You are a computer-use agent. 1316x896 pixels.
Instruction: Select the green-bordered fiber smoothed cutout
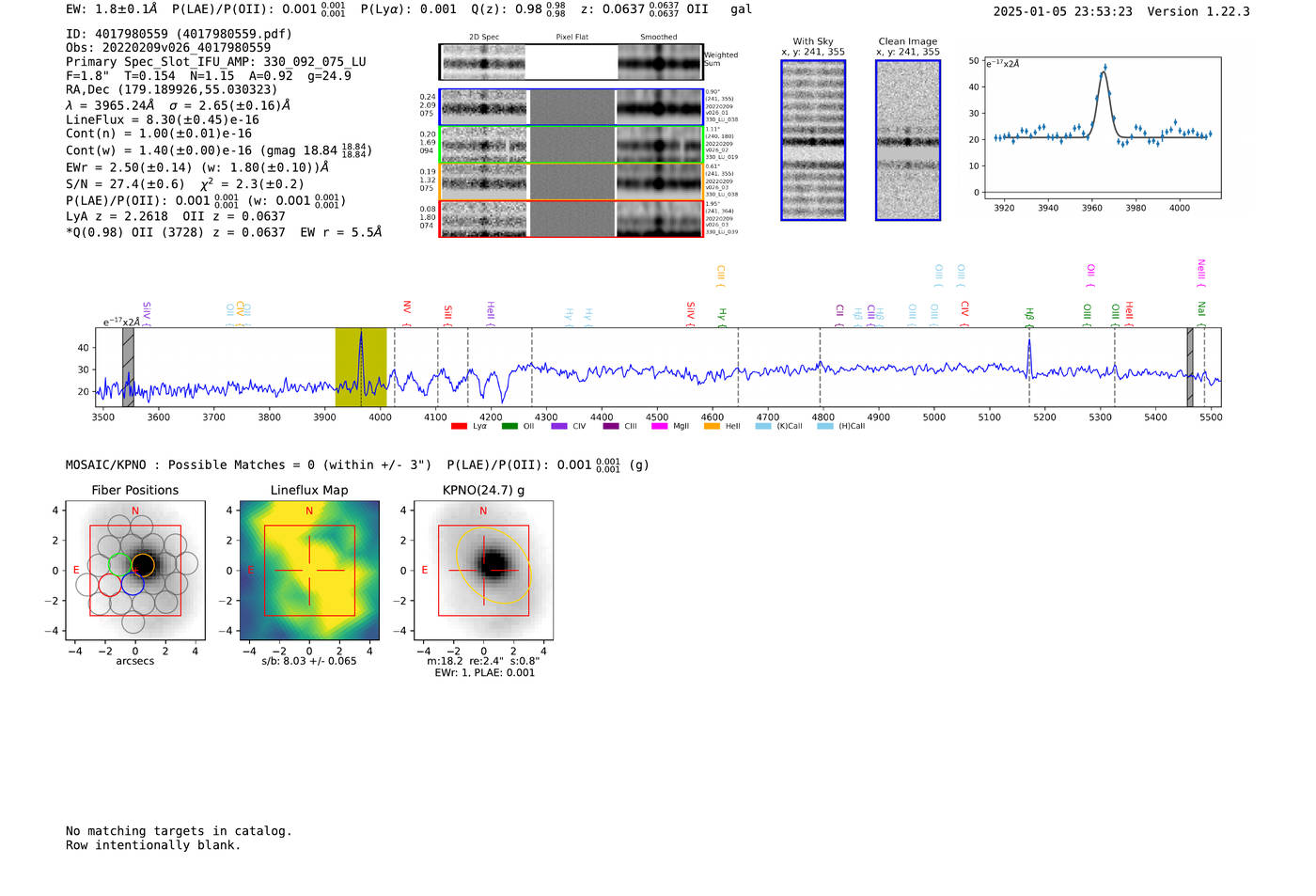tap(660, 145)
